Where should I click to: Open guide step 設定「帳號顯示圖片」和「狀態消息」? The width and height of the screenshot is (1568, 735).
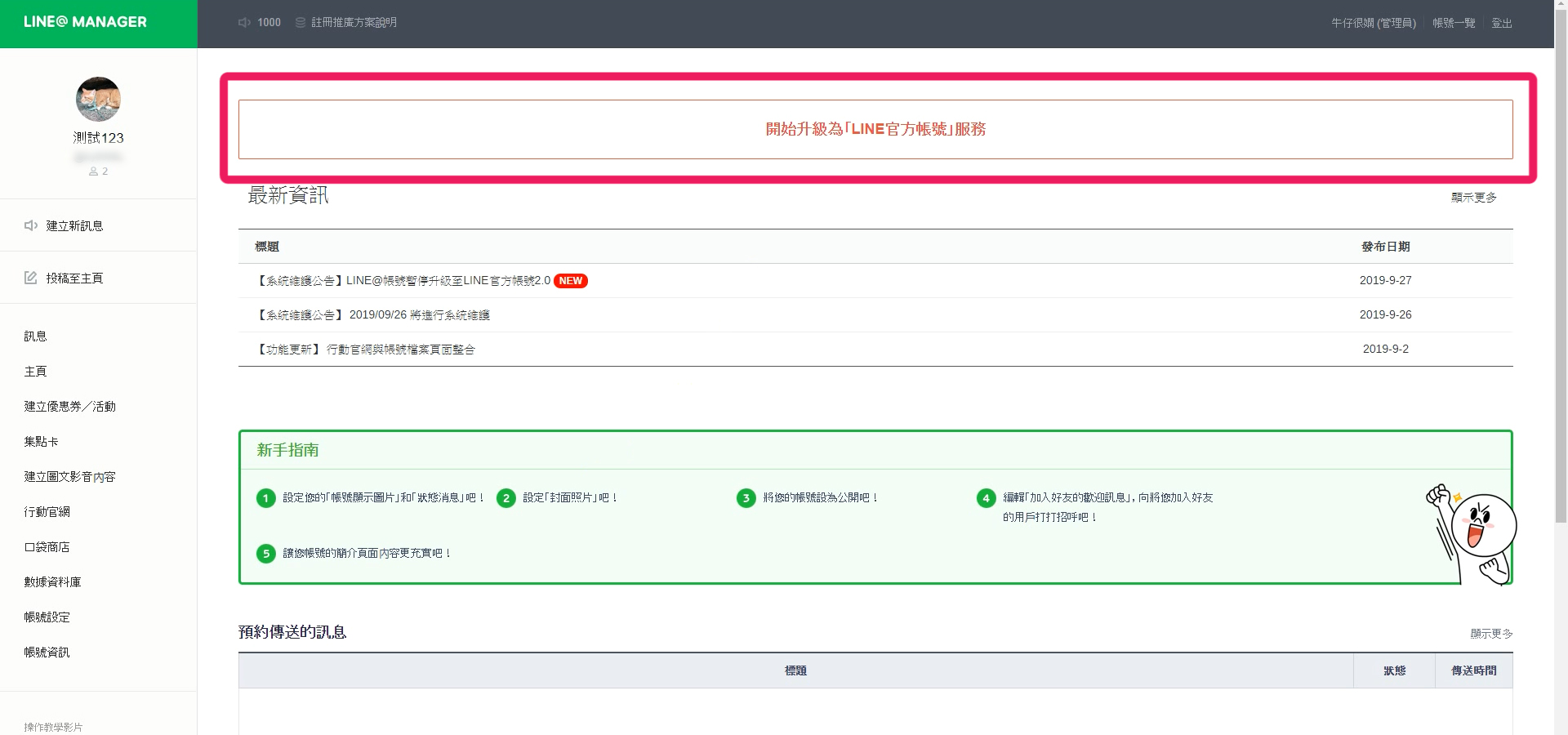click(x=384, y=497)
